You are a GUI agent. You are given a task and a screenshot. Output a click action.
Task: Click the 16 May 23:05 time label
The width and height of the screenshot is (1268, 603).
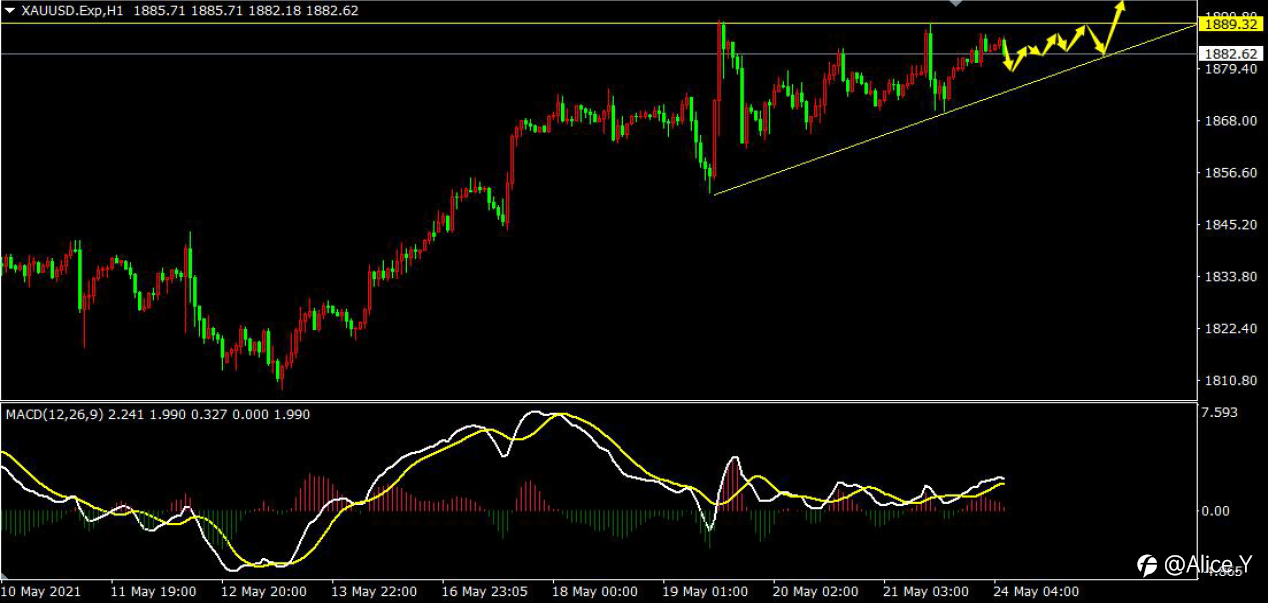pos(483,591)
